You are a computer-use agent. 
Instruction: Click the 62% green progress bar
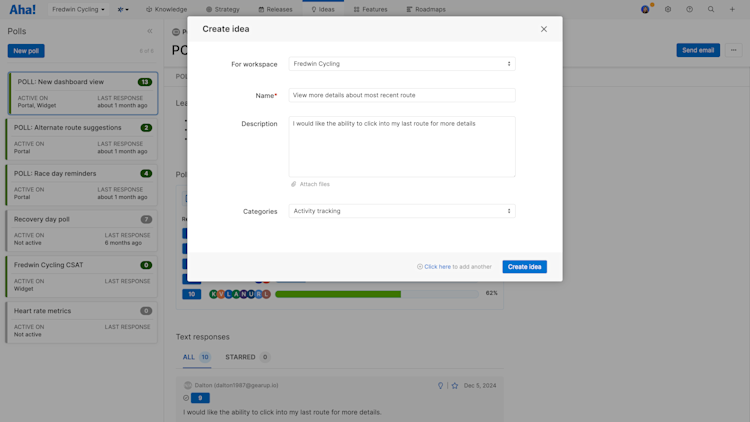(x=338, y=294)
